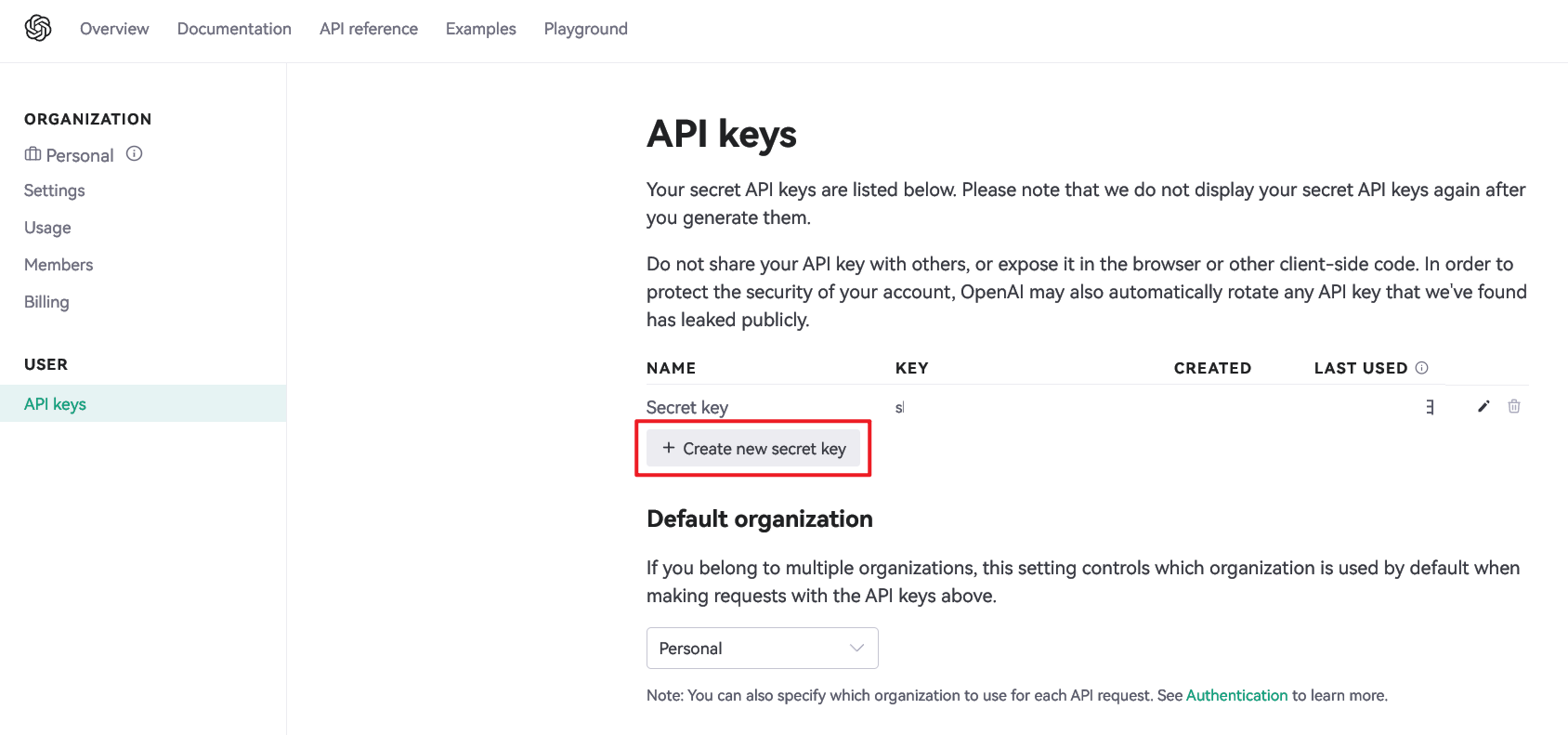Image resolution: width=1568 pixels, height=735 pixels.
Task: Go to Members in the sidebar
Action: (59, 265)
